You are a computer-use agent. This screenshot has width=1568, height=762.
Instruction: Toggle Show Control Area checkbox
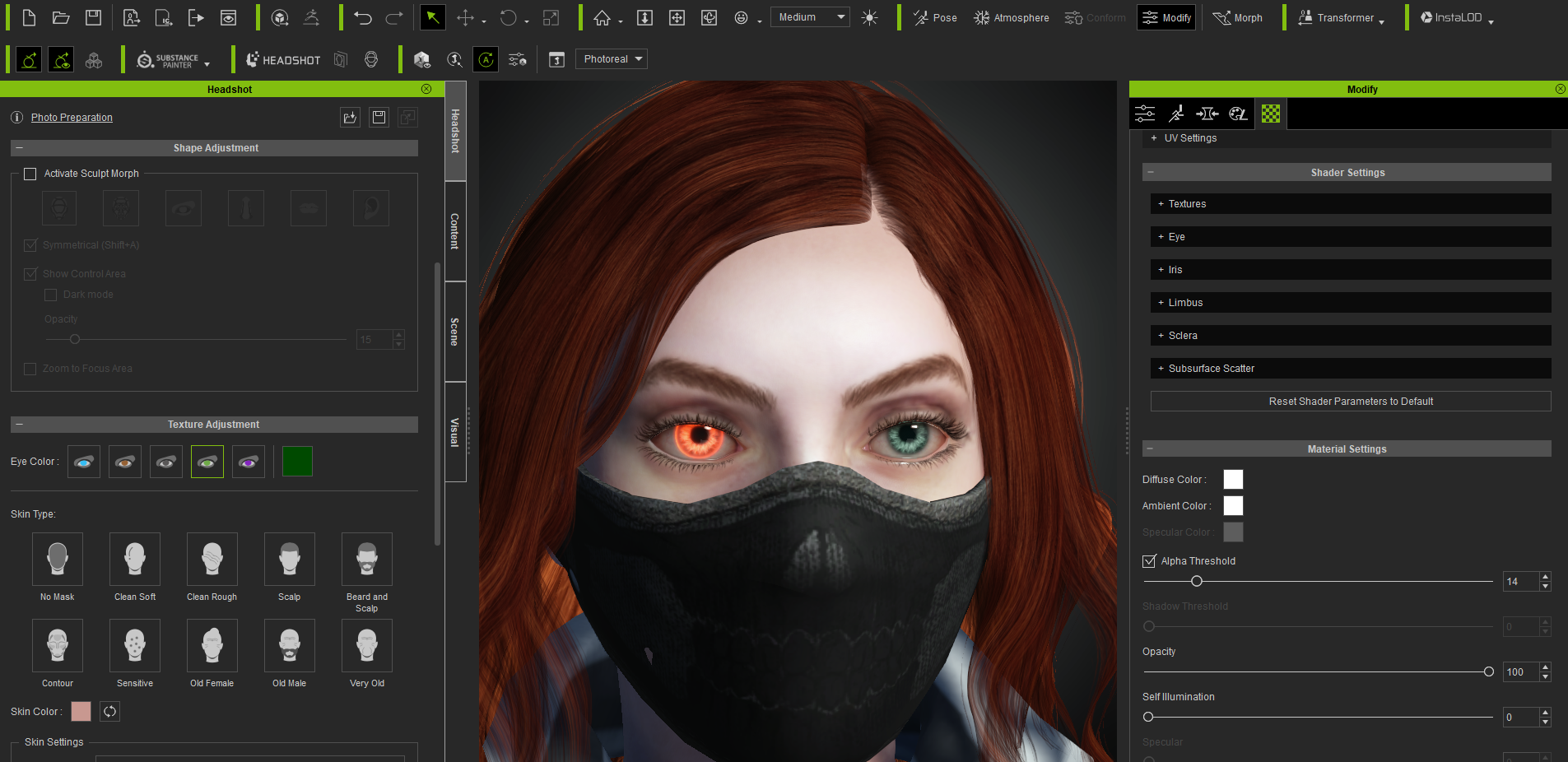point(30,274)
